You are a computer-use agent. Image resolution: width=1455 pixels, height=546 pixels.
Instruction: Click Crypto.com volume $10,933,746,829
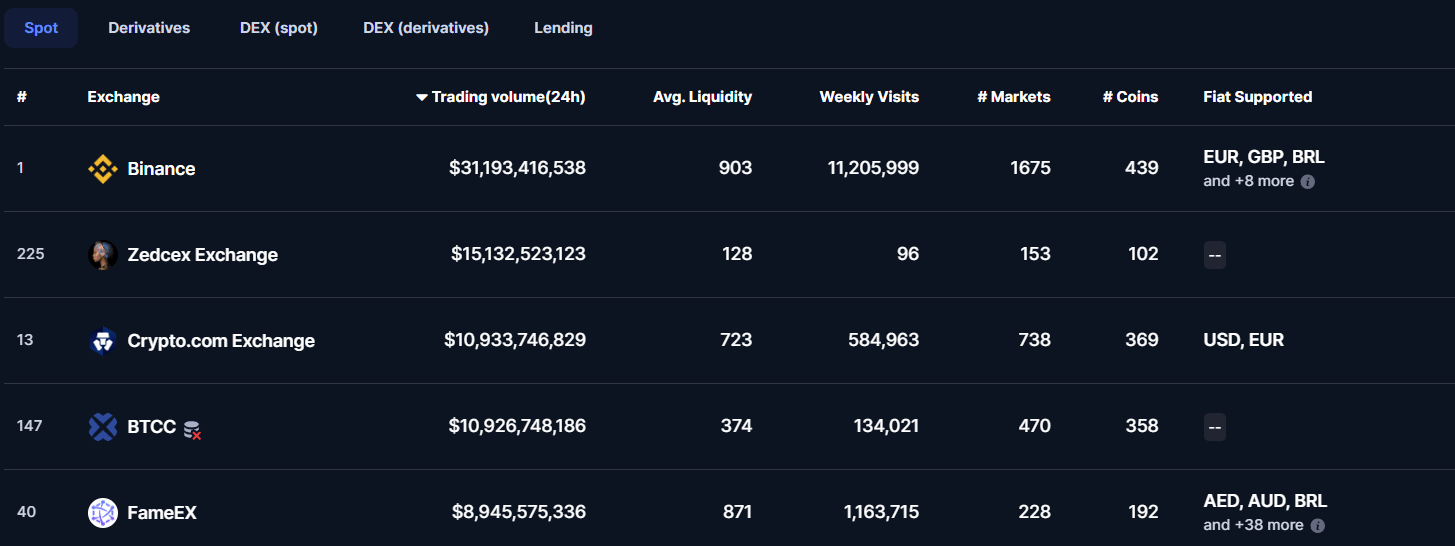pos(515,340)
